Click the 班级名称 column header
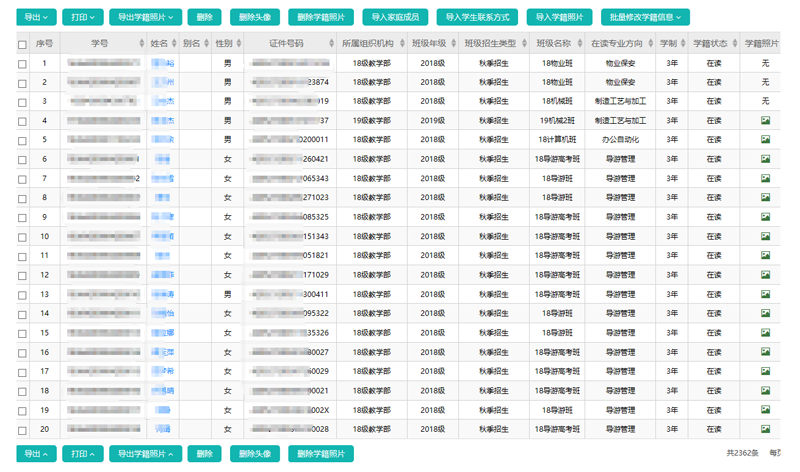The width and height of the screenshot is (800, 472). coord(553,44)
